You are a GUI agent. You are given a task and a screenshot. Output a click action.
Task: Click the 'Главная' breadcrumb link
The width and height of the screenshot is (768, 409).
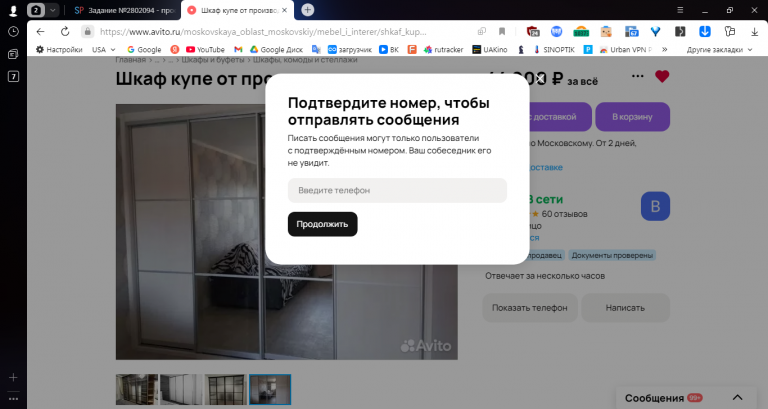(131, 60)
